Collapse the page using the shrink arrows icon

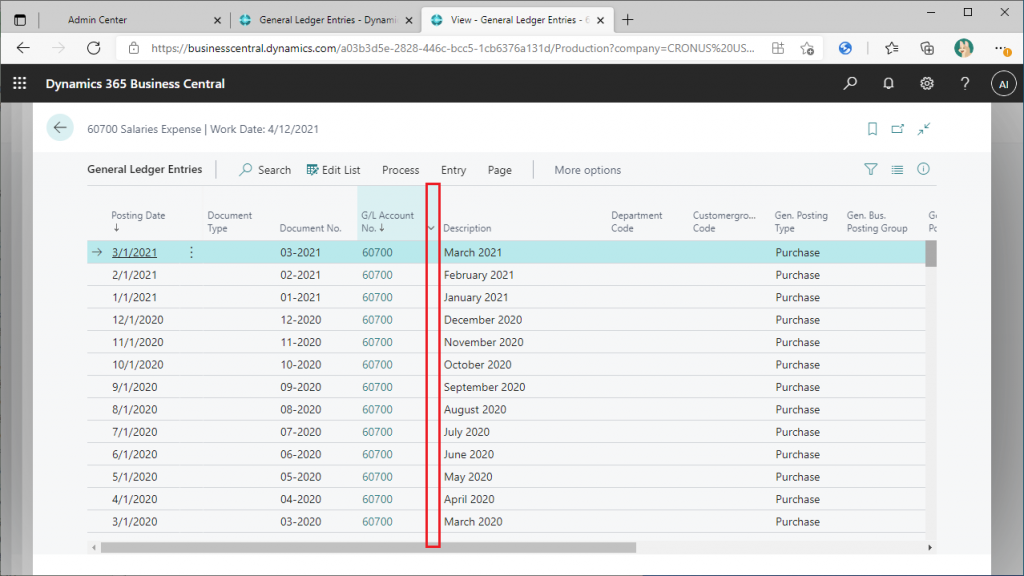pyautogui.click(x=924, y=129)
